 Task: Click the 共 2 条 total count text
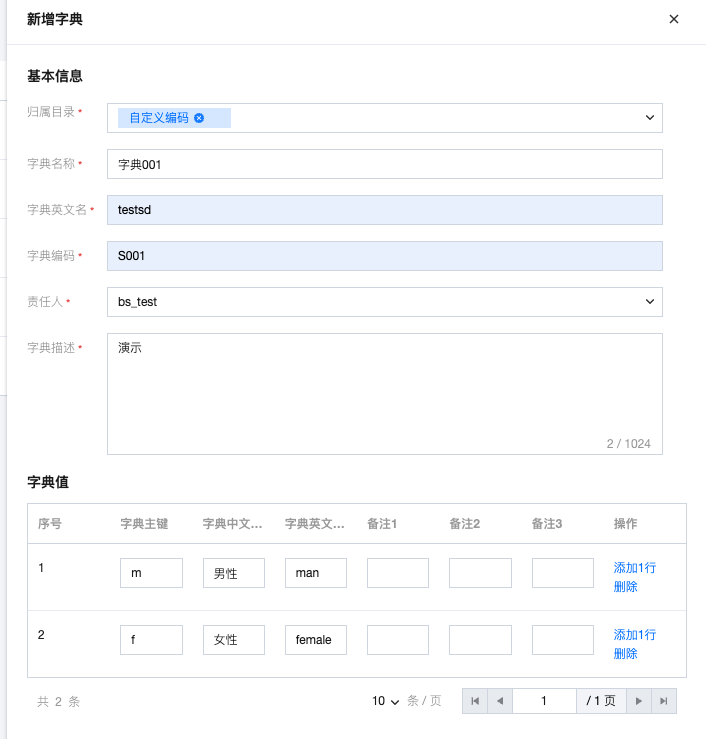[58, 702]
